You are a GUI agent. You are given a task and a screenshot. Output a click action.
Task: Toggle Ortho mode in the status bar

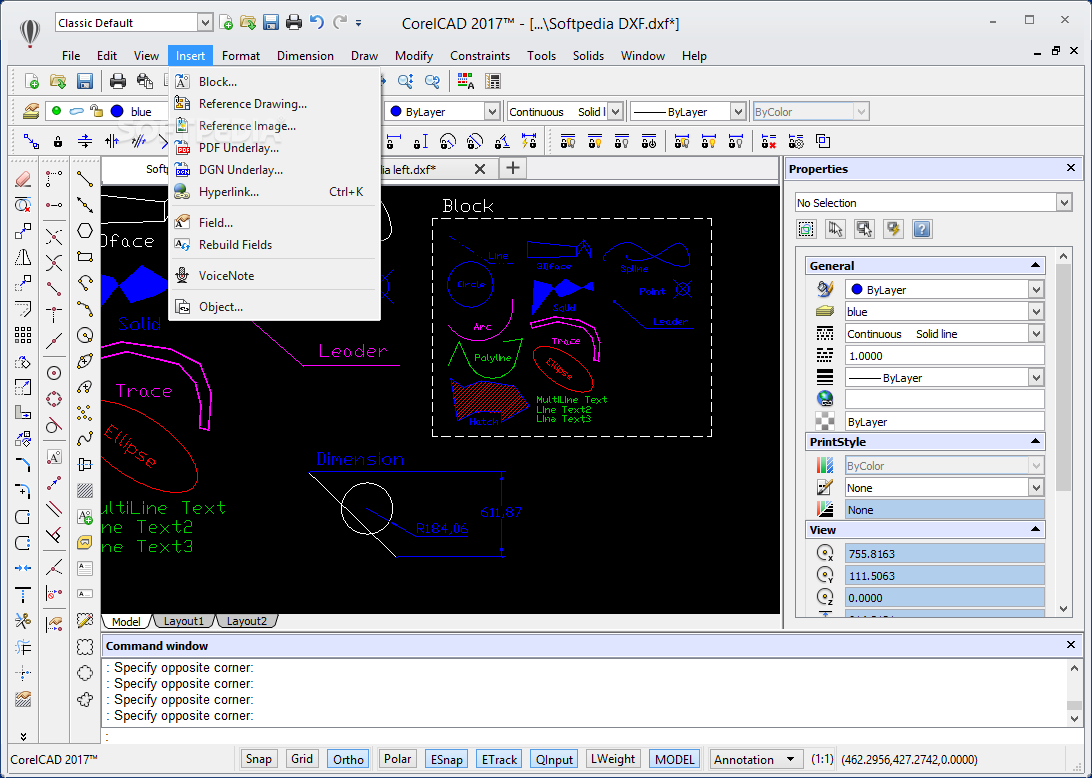point(348,758)
